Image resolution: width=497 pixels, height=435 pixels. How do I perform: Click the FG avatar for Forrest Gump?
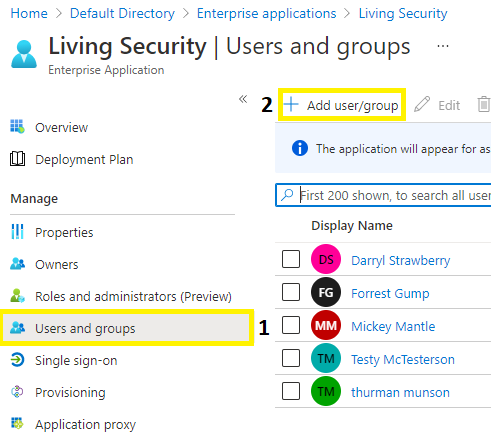[326, 292]
